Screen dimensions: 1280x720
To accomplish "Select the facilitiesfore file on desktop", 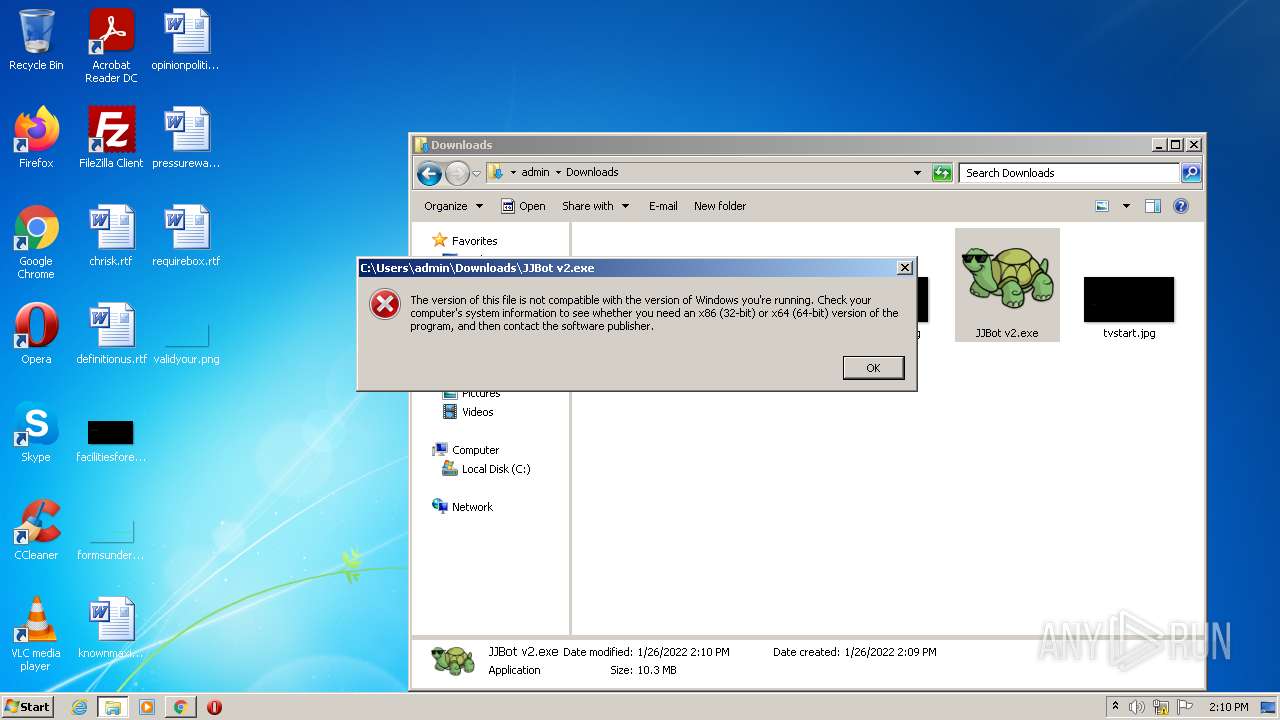I will pyautogui.click(x=111, y=440).
